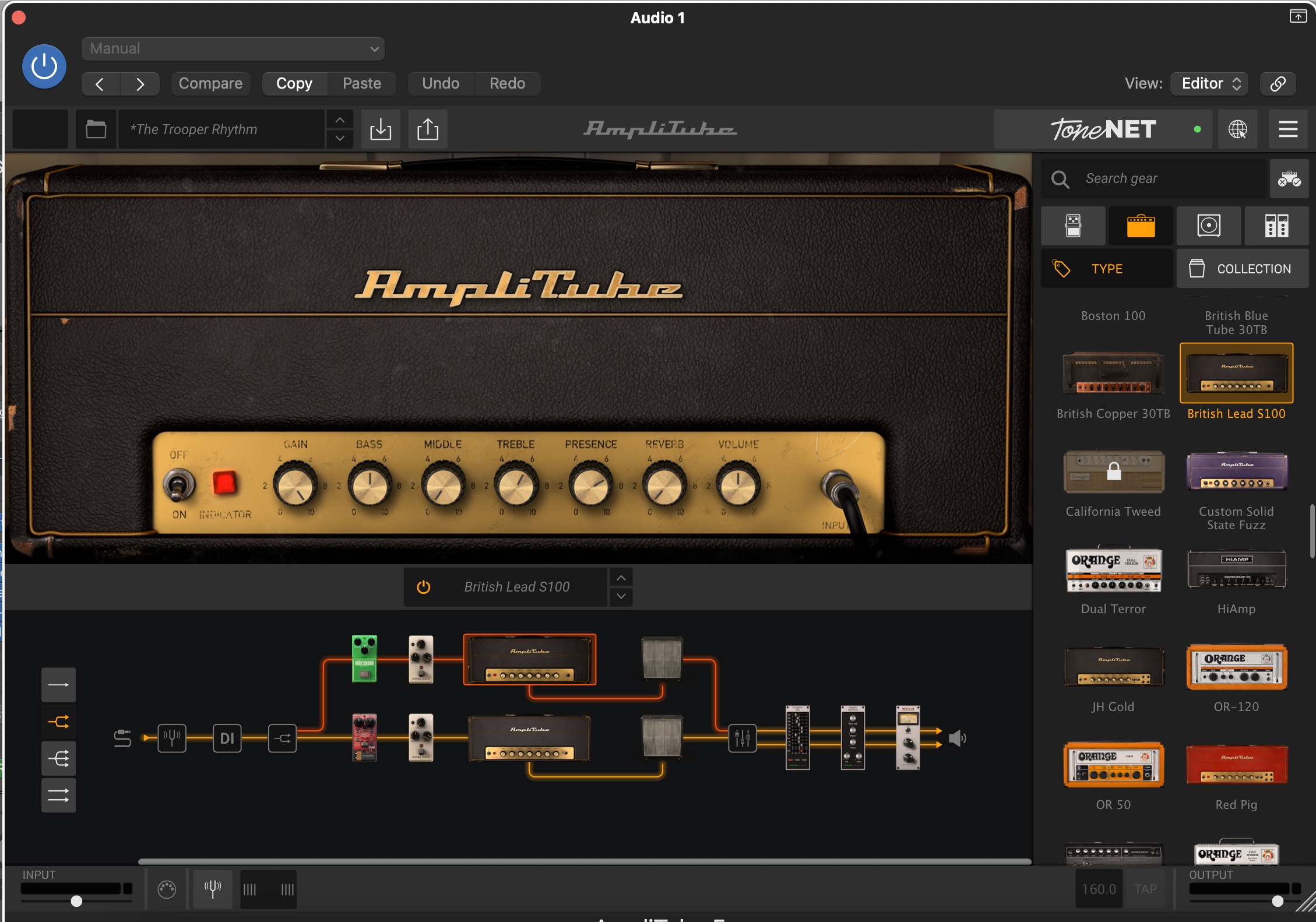Image resolution: width=1316 pixels, height=922 pixels.
Task: Select Red Pig amp thumbnail
Action: coord(1236,765)
